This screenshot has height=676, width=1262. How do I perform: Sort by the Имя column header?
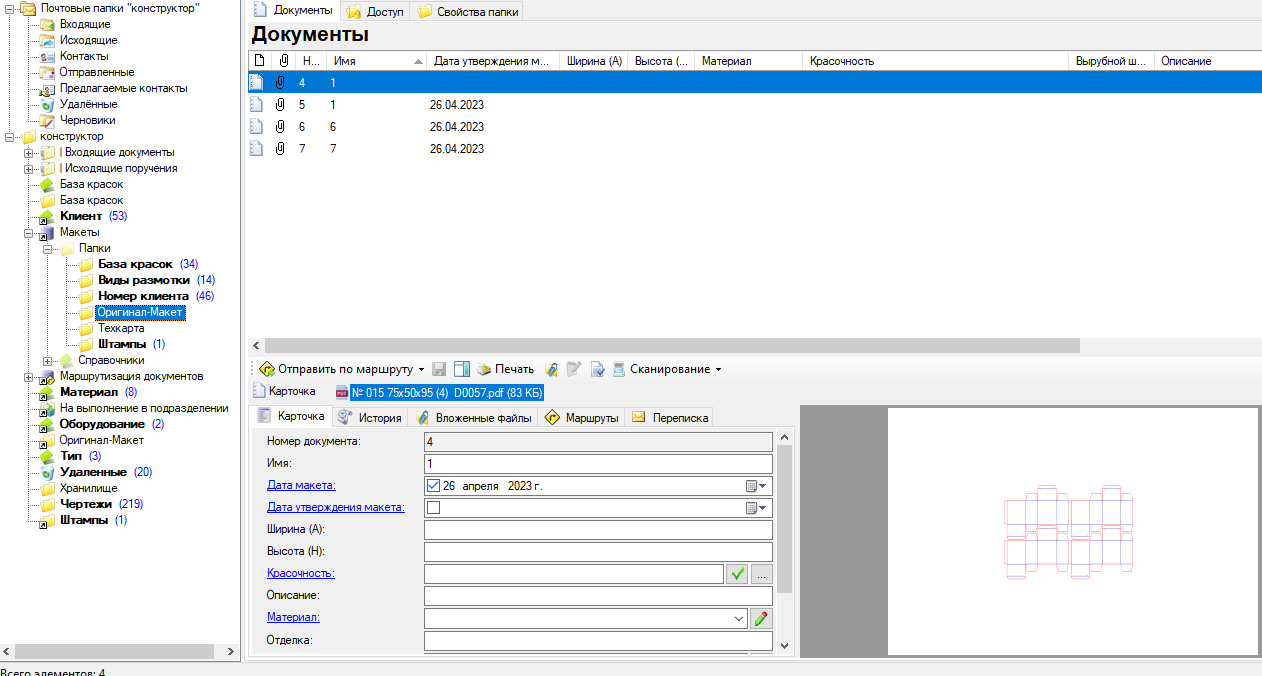tap(376, 61)
